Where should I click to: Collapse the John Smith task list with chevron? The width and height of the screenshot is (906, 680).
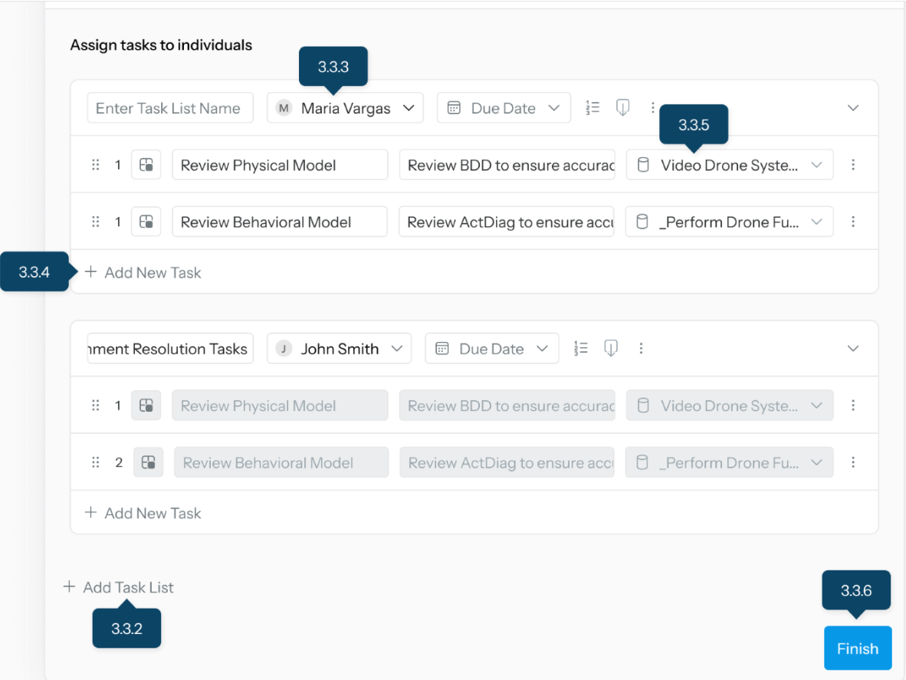pyautogui.click(x=853, y=349)
